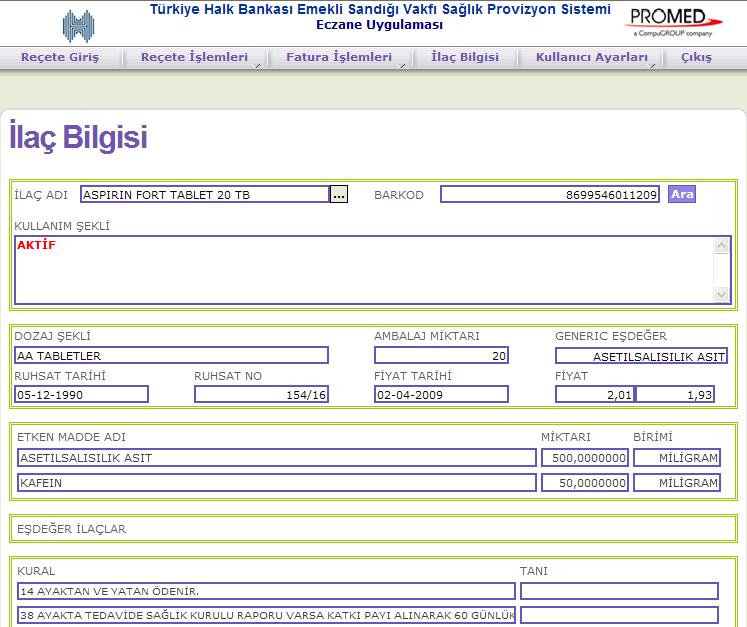
Task: Click the Generic Eşdeğer field
Action: coord(641,356)
